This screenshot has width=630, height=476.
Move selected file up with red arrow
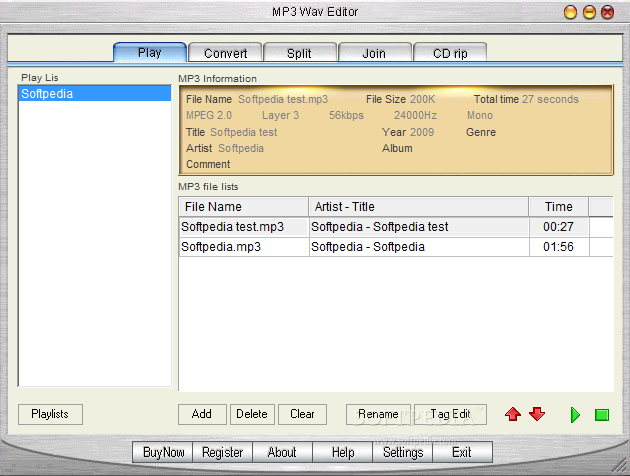(513, 414)
